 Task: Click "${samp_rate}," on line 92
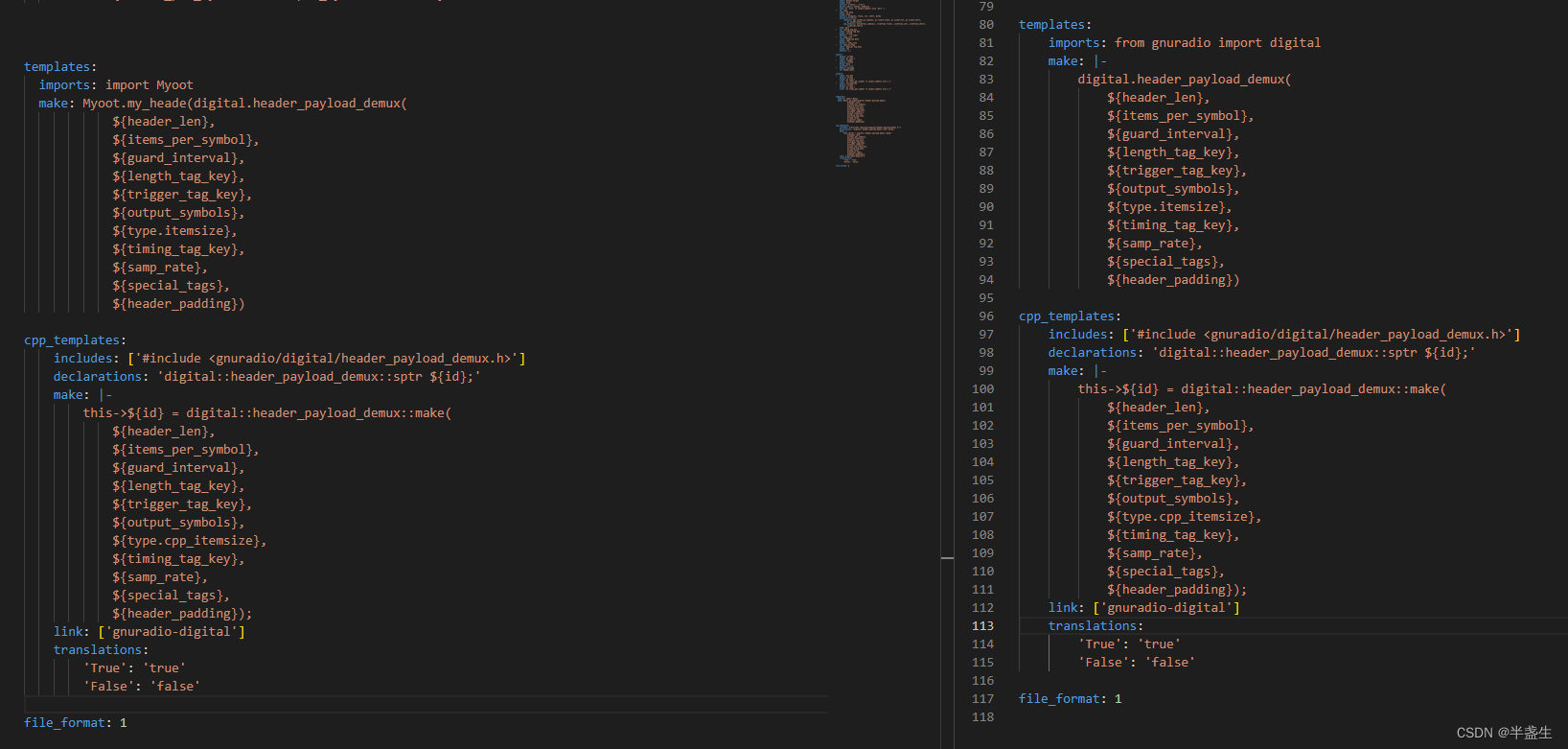[1155, 244]
